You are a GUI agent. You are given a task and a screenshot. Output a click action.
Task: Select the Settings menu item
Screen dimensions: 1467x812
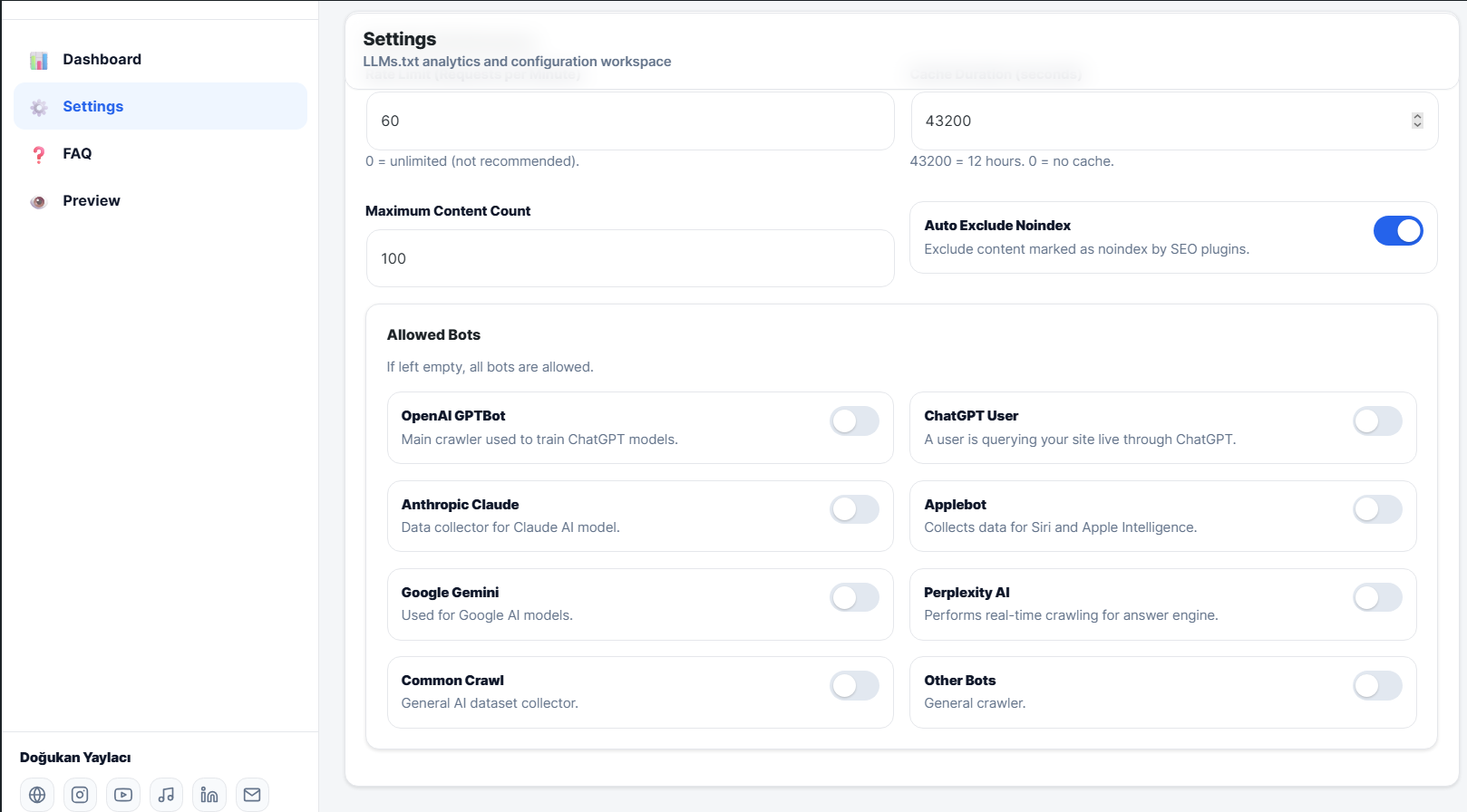point(160,107)
